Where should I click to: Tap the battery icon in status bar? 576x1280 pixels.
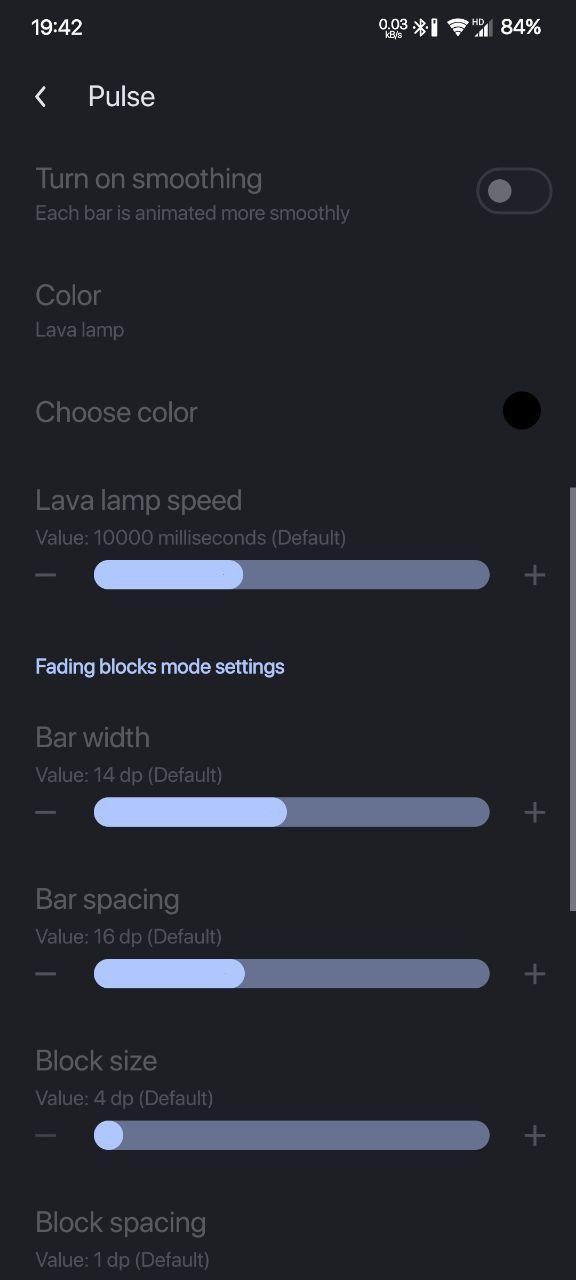[434, 27]
